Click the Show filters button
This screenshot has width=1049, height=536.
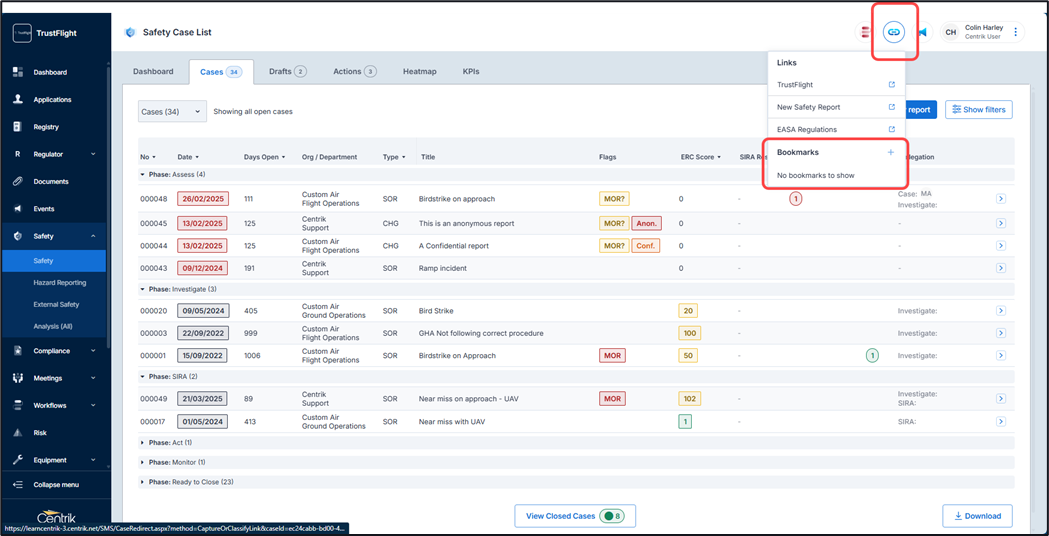pyautogui.click(x=978, y=110)
